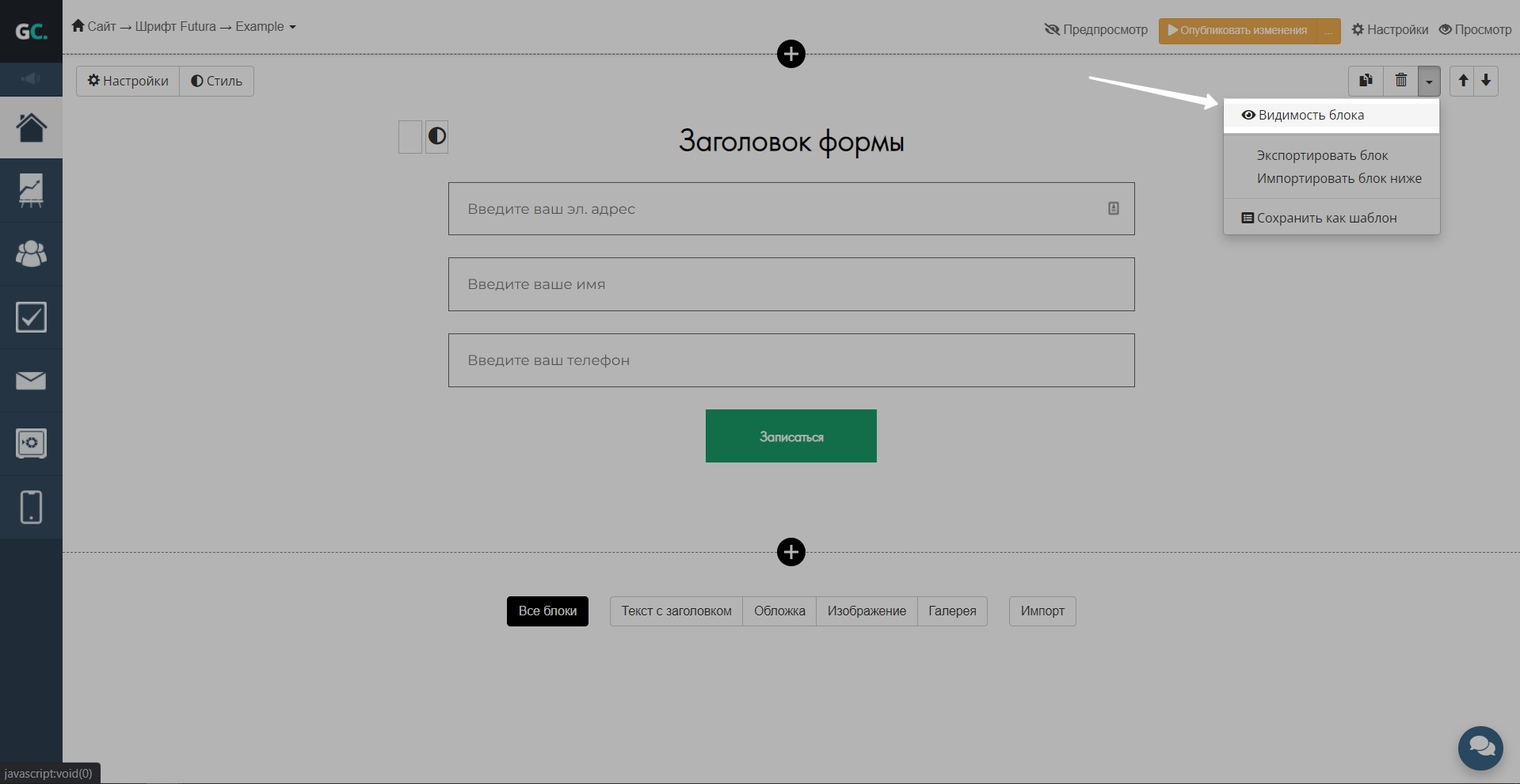The height and width of the screenshot is (784, 1520).
Task: Open the chart analytics sidebar icon
Action: [31, 190]
